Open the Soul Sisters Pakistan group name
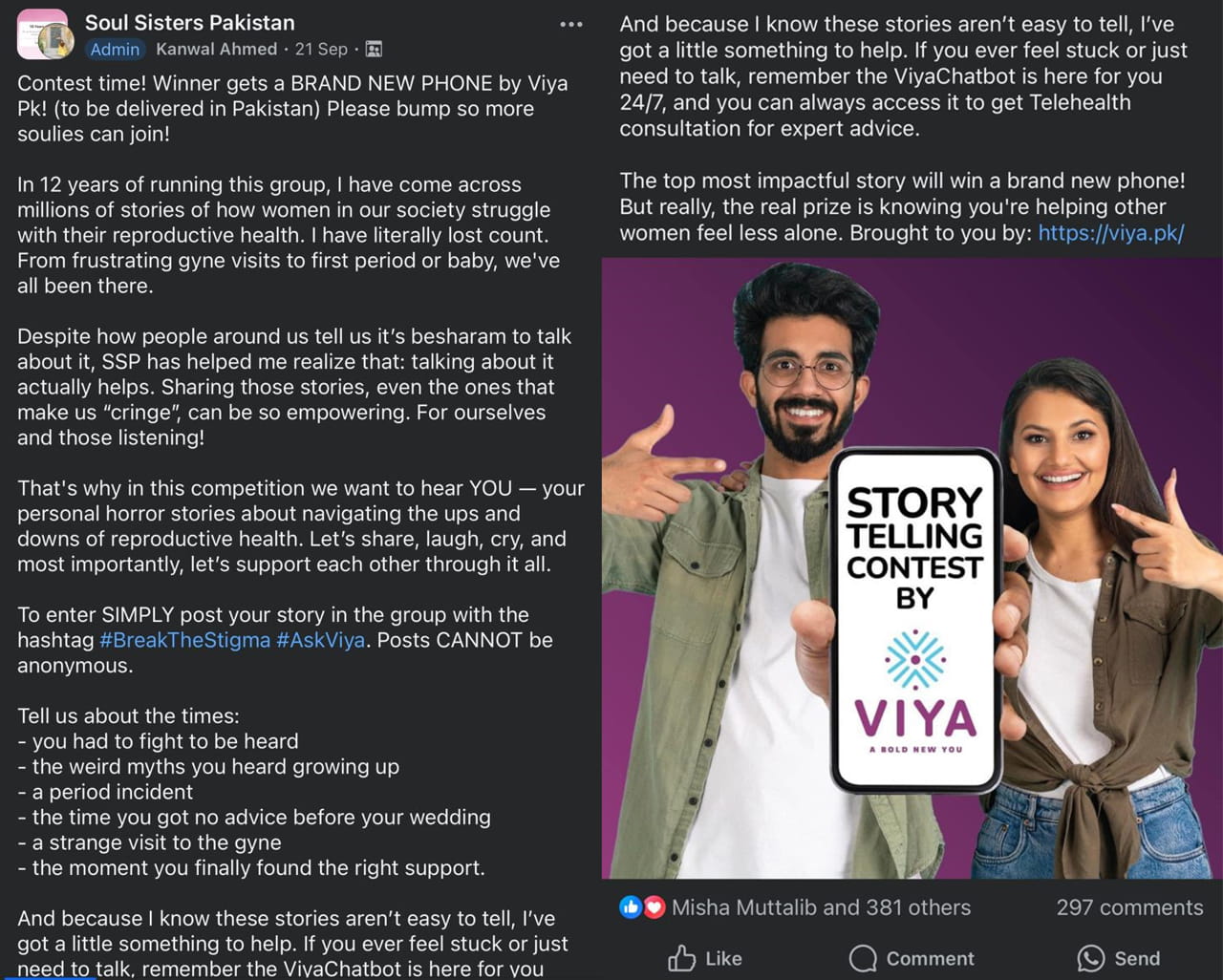This screenshot has width=1223, height=980. click(x=190, y=22)
